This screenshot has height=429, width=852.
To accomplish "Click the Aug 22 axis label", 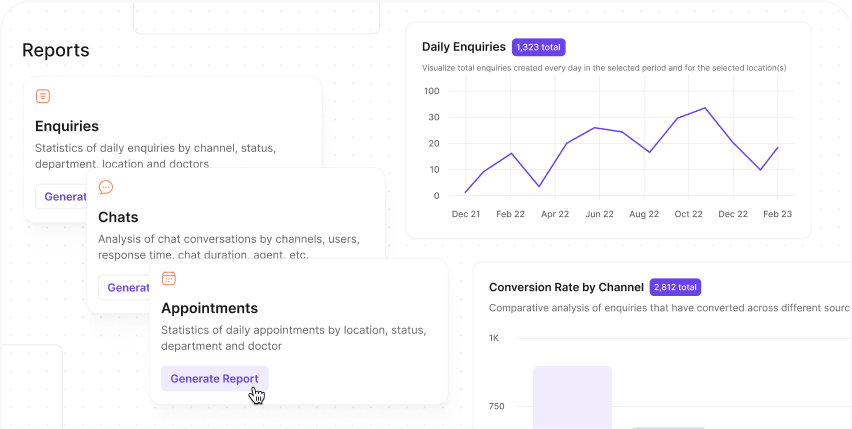I will [644, 214].
